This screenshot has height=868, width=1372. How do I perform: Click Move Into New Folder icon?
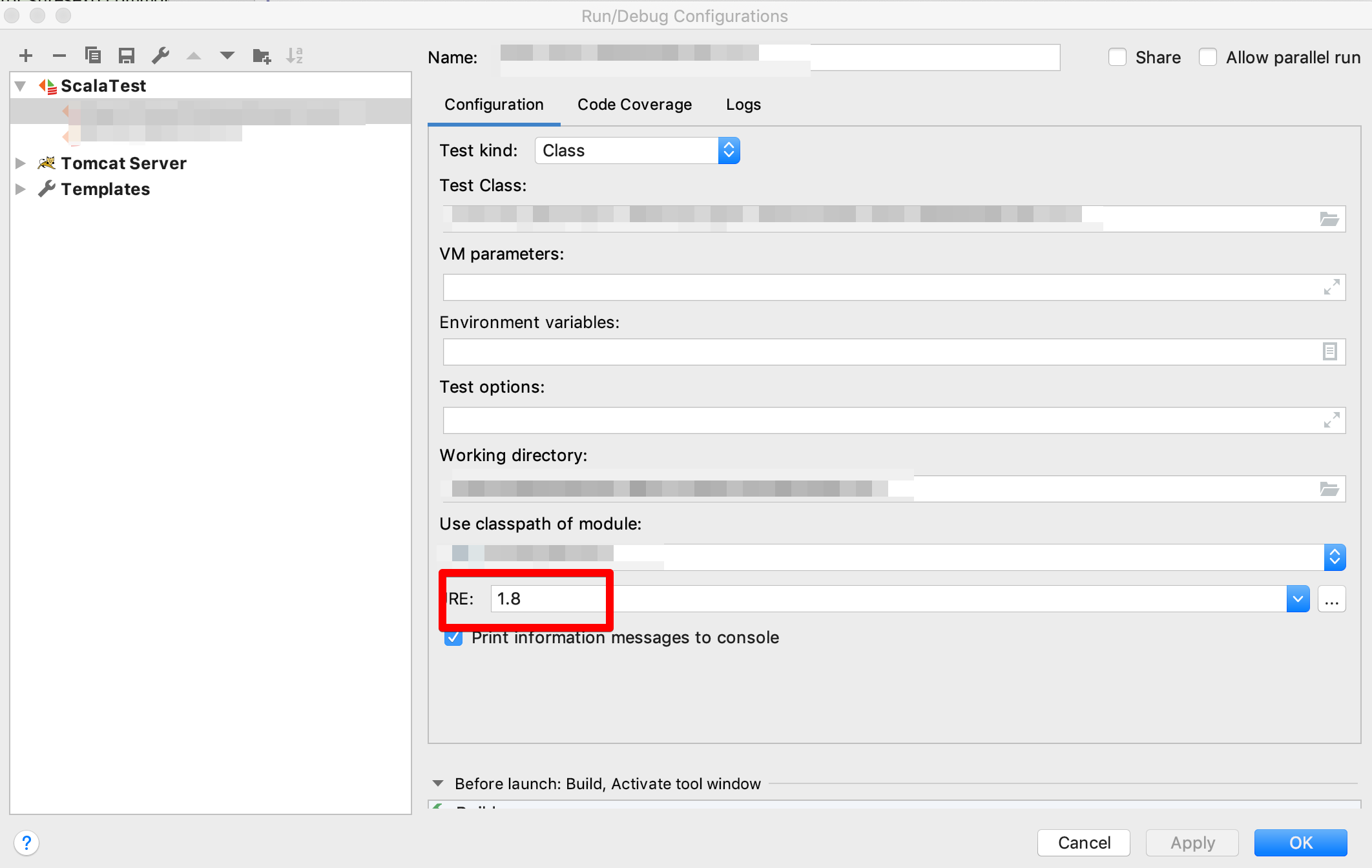point(262,56)
